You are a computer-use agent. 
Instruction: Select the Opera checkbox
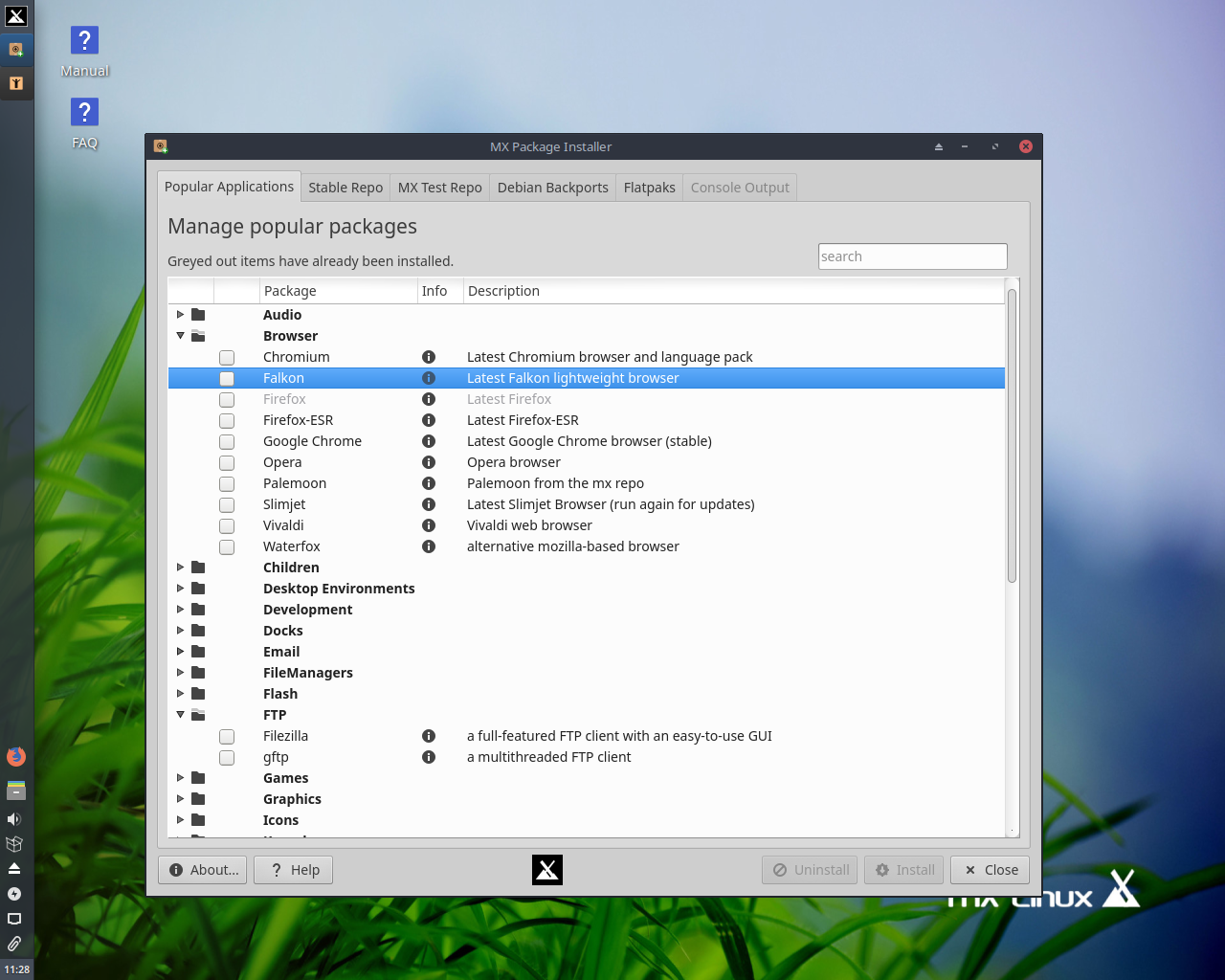point(227,462)
